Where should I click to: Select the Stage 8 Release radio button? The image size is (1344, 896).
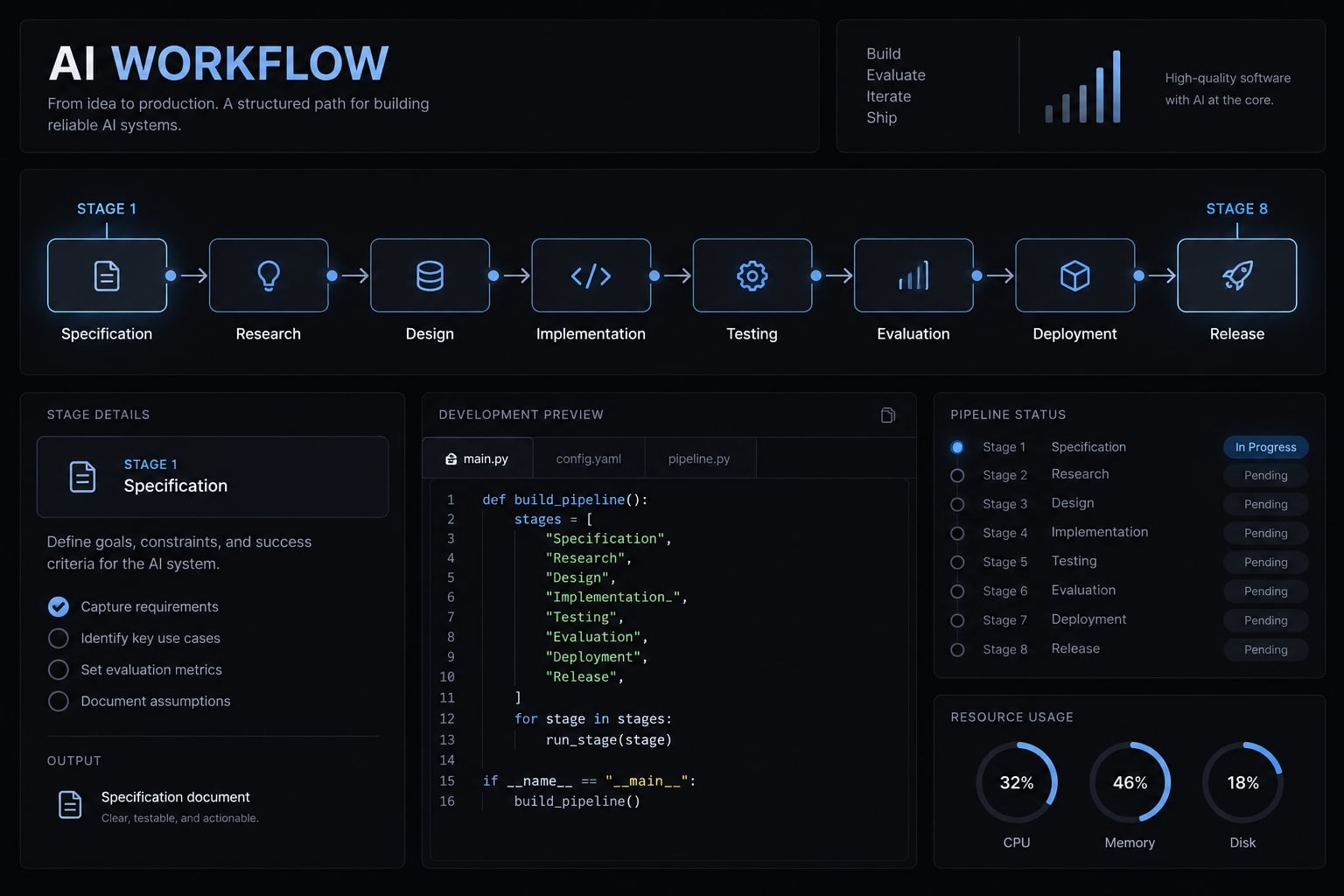957,649
